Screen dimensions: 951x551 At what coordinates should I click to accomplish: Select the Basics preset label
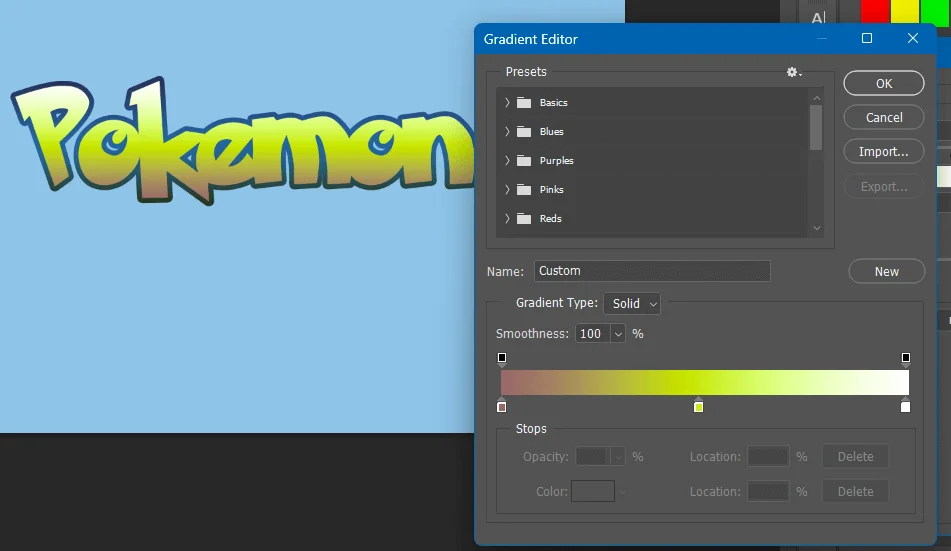[554, 103]
